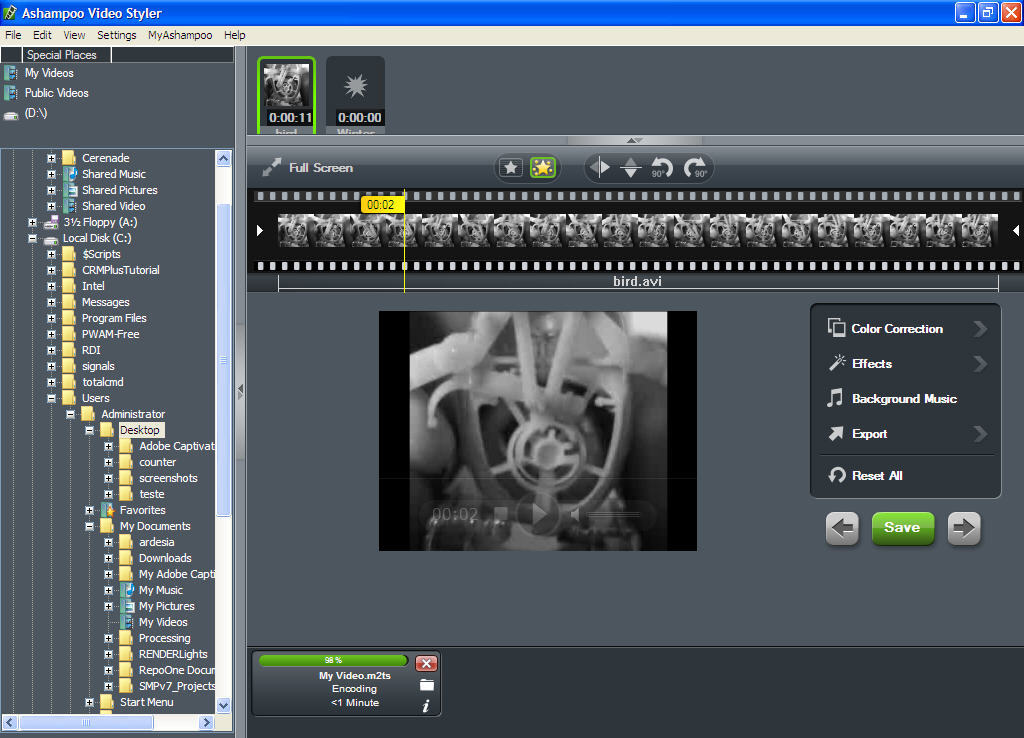Collapse Local Disk (C:)
This screenshot has width=1024, height=738.
pos(32,238)
